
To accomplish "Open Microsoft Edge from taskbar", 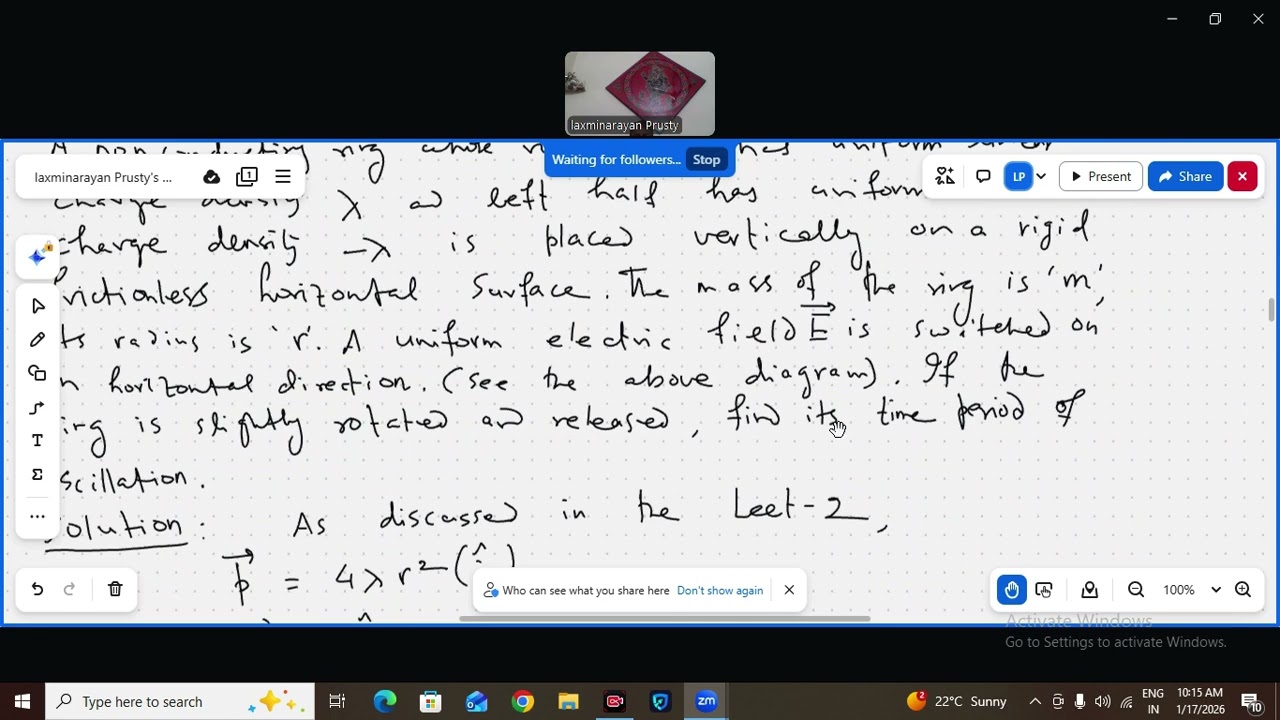I will pos(385,702).
